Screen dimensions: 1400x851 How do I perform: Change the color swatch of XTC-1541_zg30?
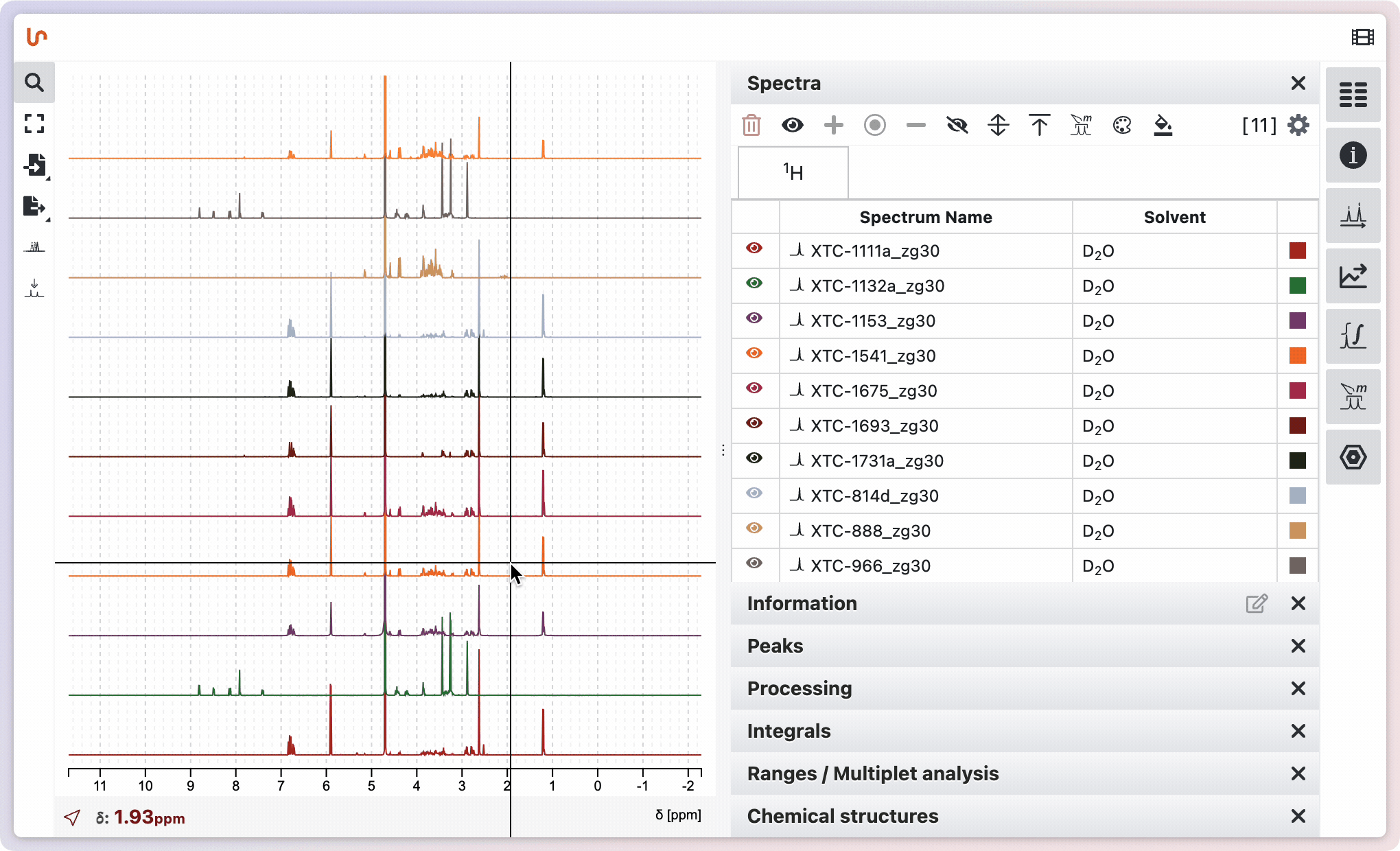point(1298,355)
